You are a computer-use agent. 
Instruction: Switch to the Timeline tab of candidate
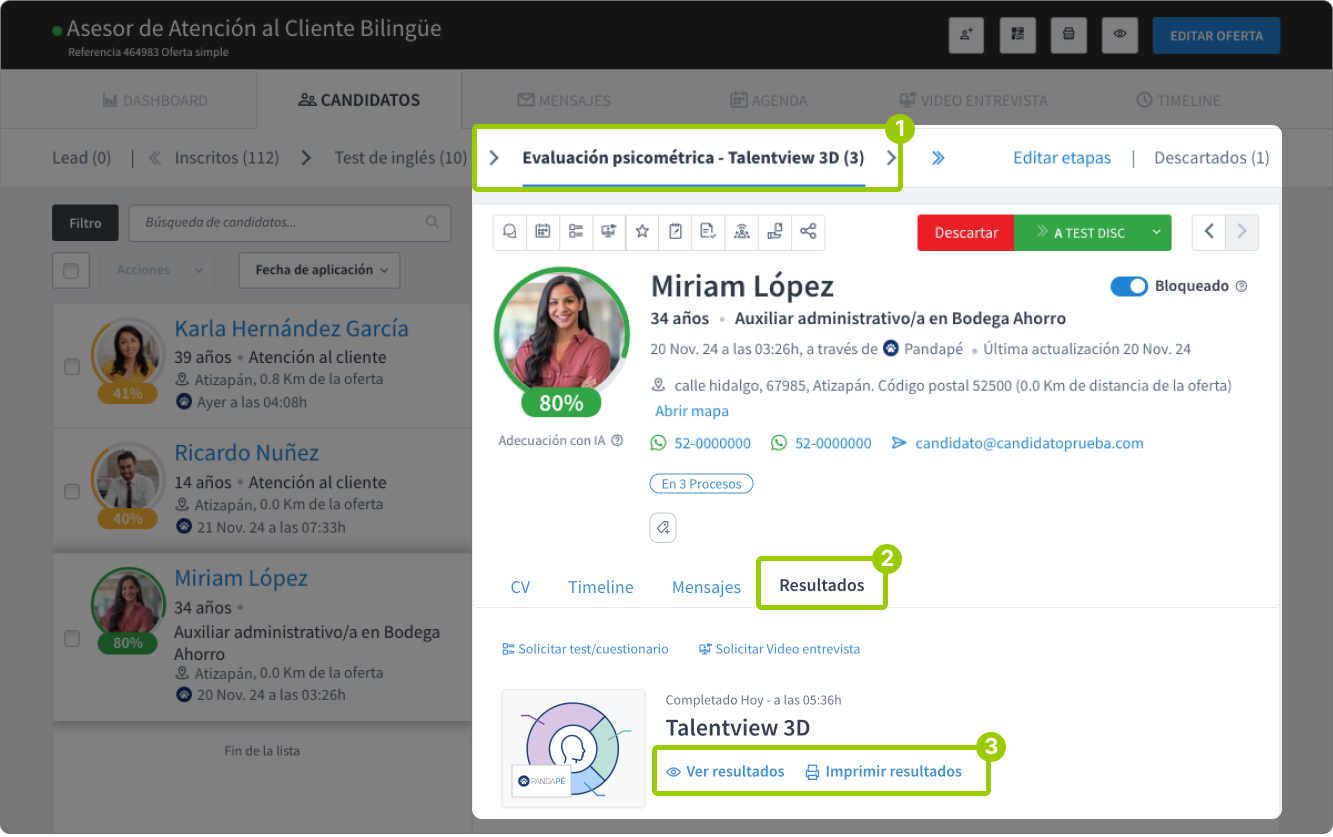[x=600, y=587]
